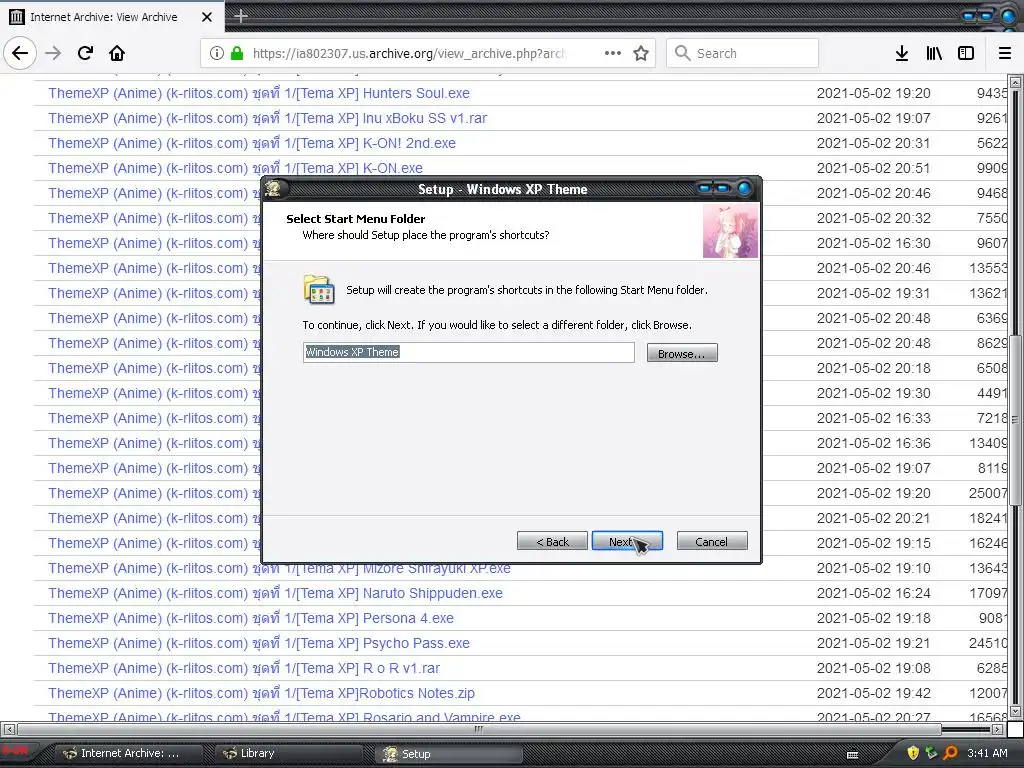Click the anime thumbnail in Setup header

tap(730, 231)
